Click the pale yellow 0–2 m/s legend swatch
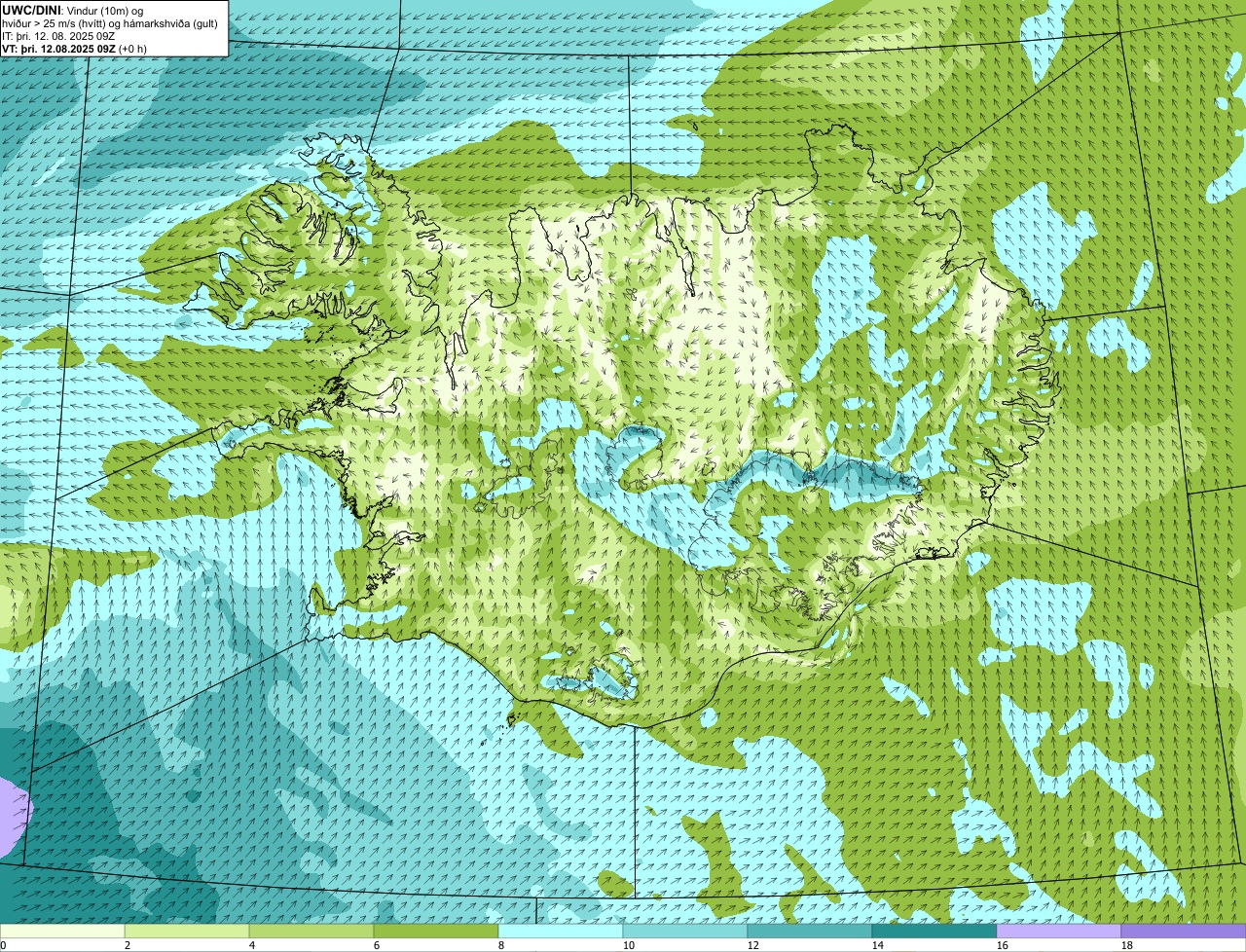The image size is (1246, 952). tap(62, 932)
